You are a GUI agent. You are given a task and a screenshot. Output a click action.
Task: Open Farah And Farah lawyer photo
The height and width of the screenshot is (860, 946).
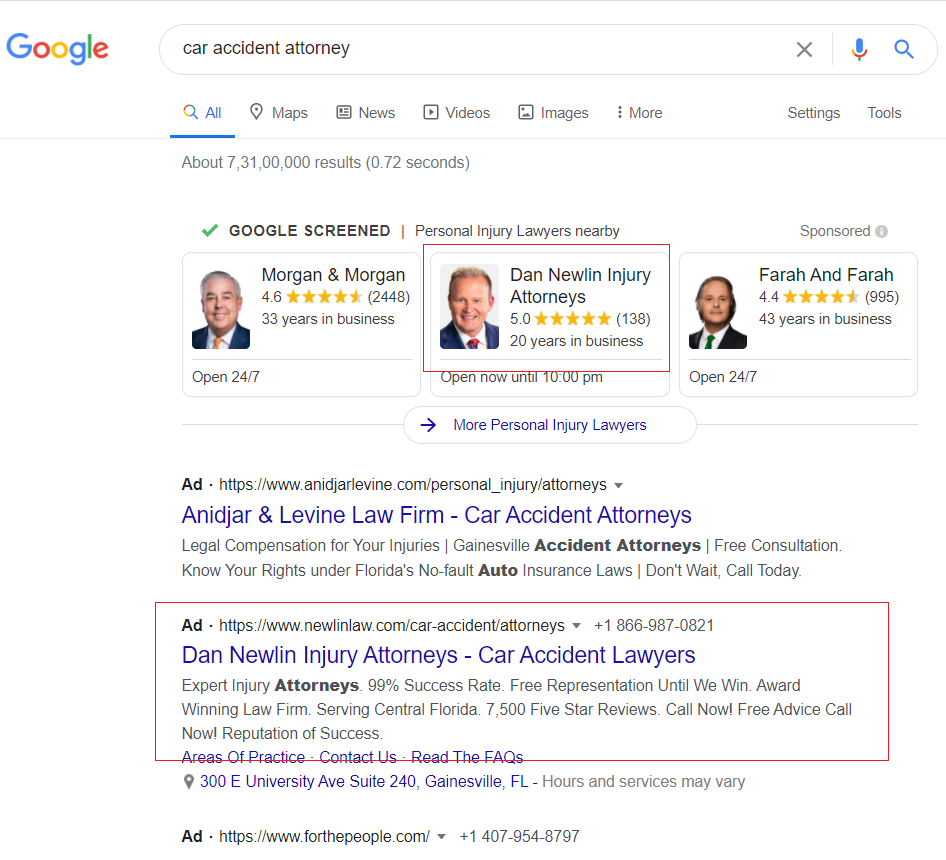pos(718,308)
